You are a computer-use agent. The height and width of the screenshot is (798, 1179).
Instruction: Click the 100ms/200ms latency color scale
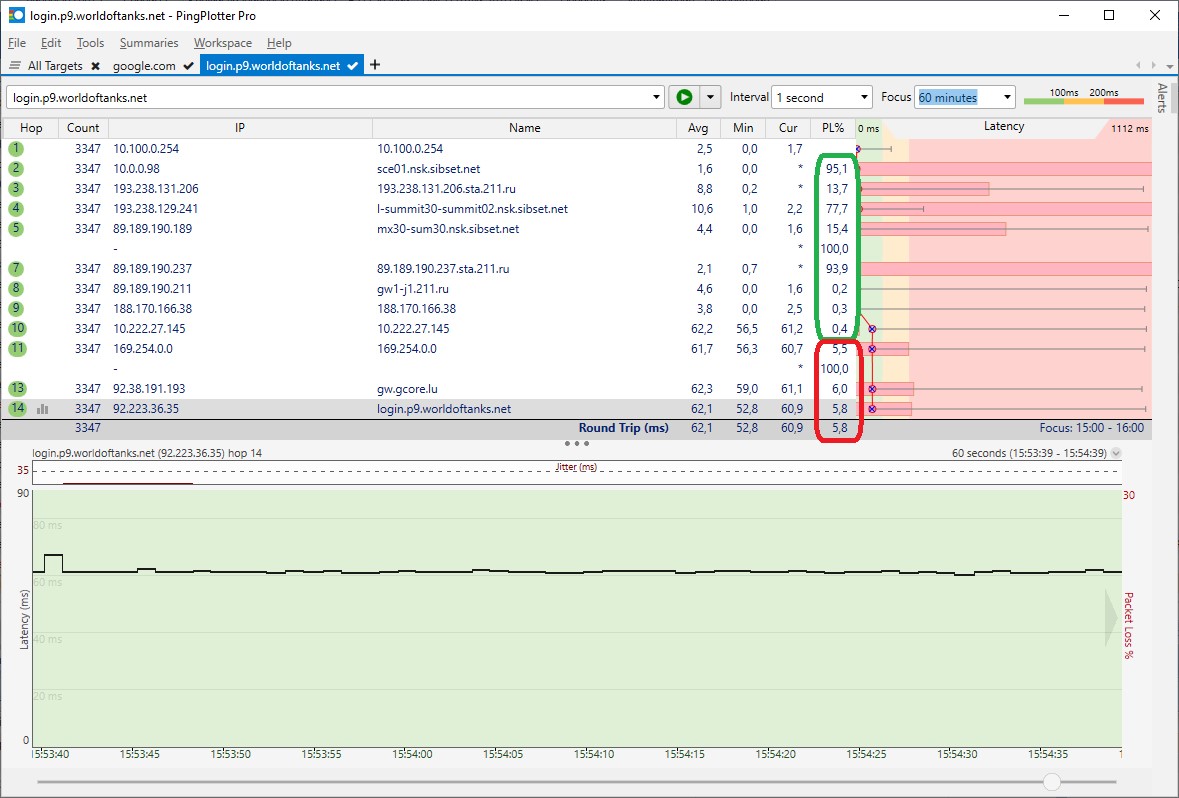(x=1084, y=96)
